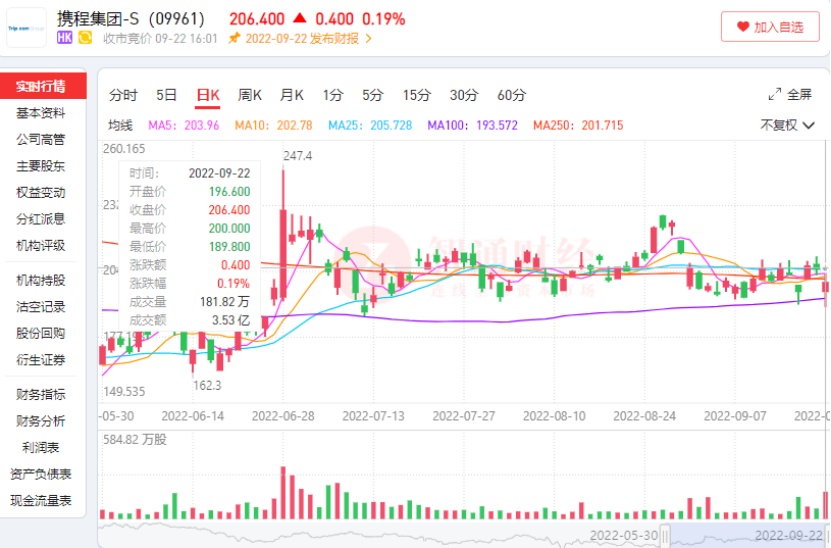The image size is (831, 548).
Task: Switch to the 周K weekly chart tab
Action: [249, 95]
